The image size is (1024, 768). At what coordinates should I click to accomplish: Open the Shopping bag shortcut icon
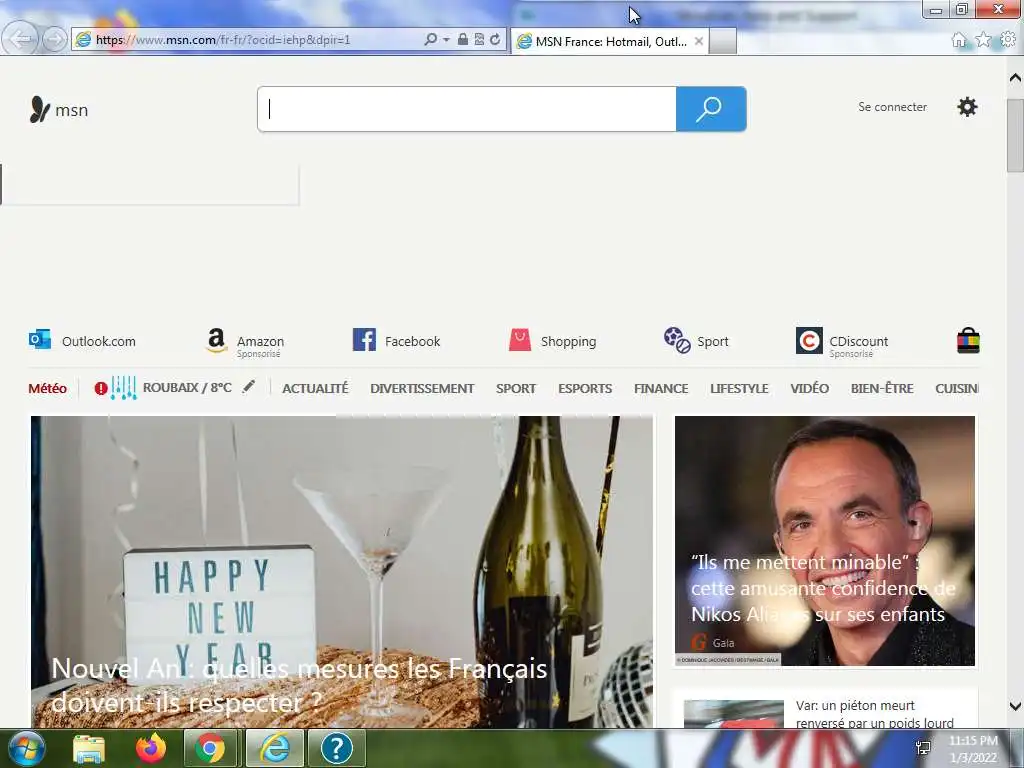520,340
